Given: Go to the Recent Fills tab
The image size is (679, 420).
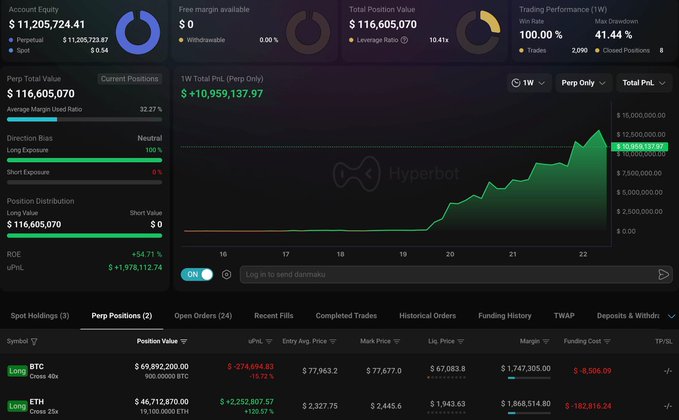Looking at the screenshot, I should click(x=274, y=316).
